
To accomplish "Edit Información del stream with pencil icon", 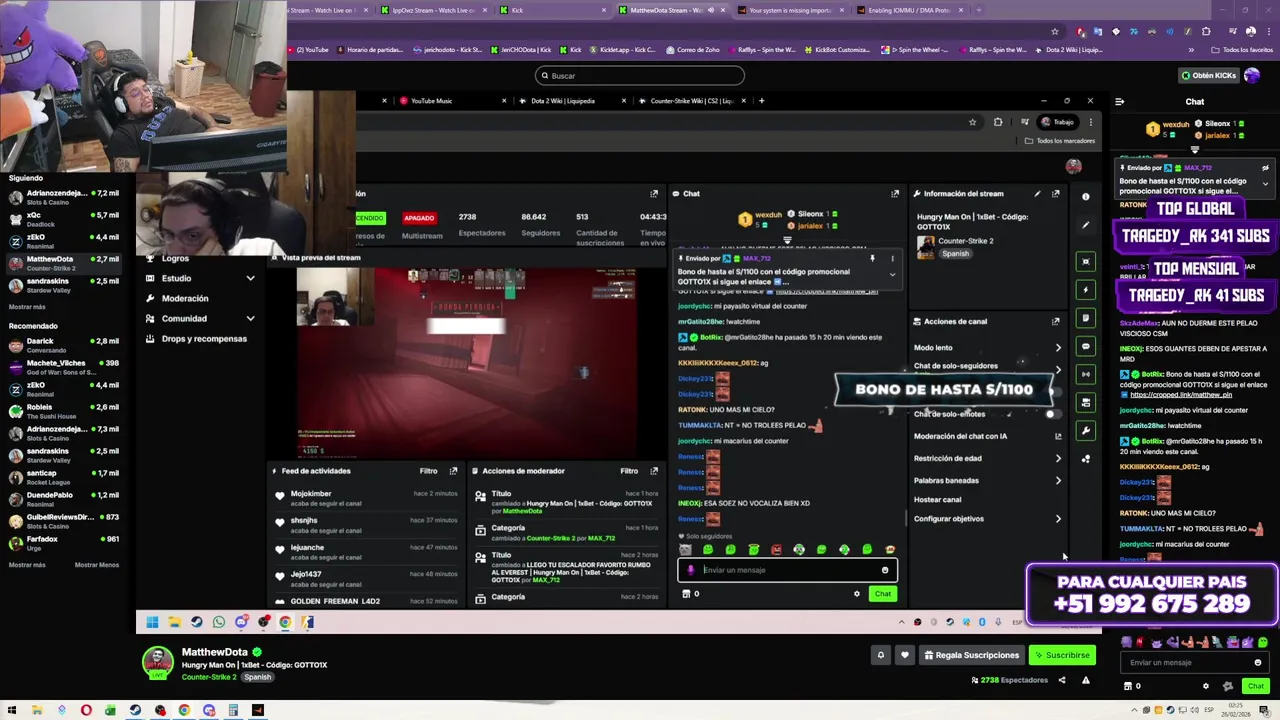I will coord(1037,193).
